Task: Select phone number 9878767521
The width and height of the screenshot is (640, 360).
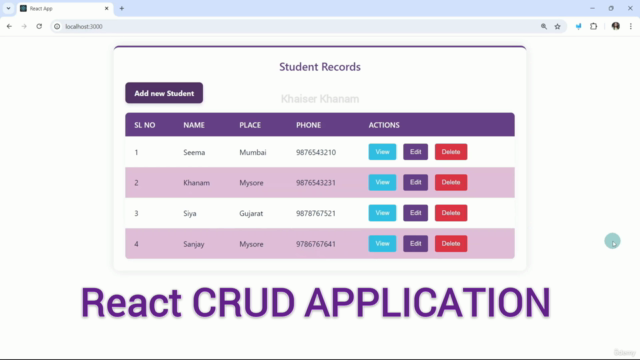Action: coord(316,213)
